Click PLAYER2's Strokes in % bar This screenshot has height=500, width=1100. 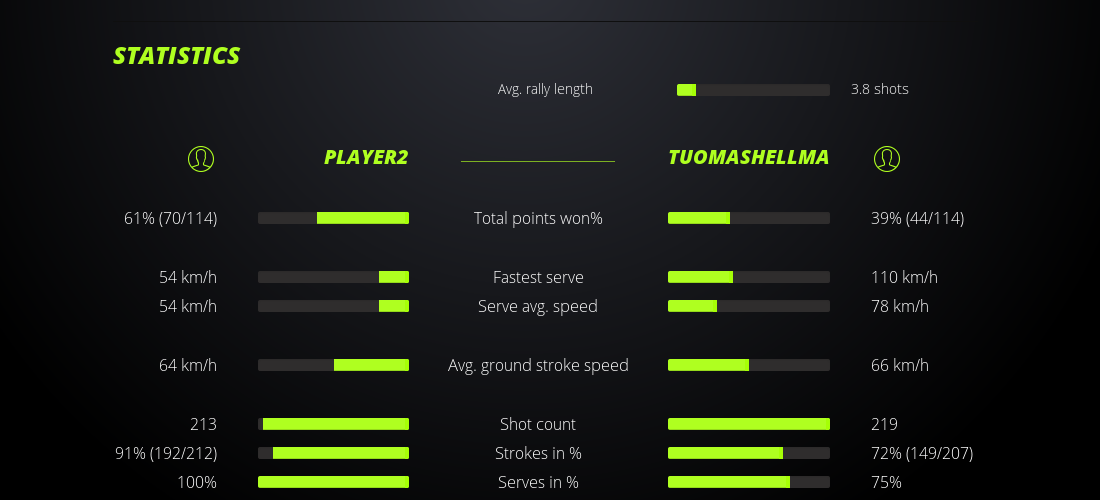point(333,453)
